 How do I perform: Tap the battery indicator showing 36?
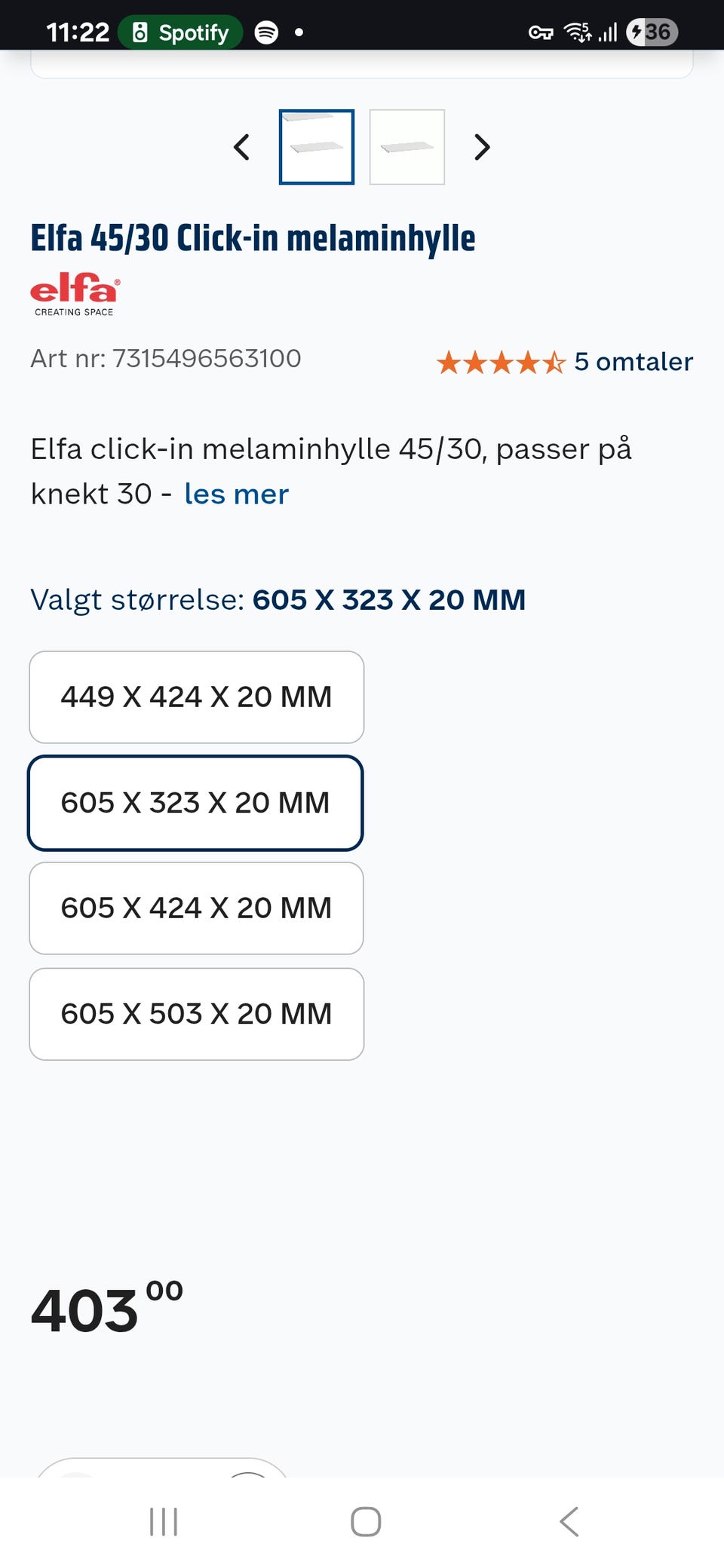tap(652, 32)
